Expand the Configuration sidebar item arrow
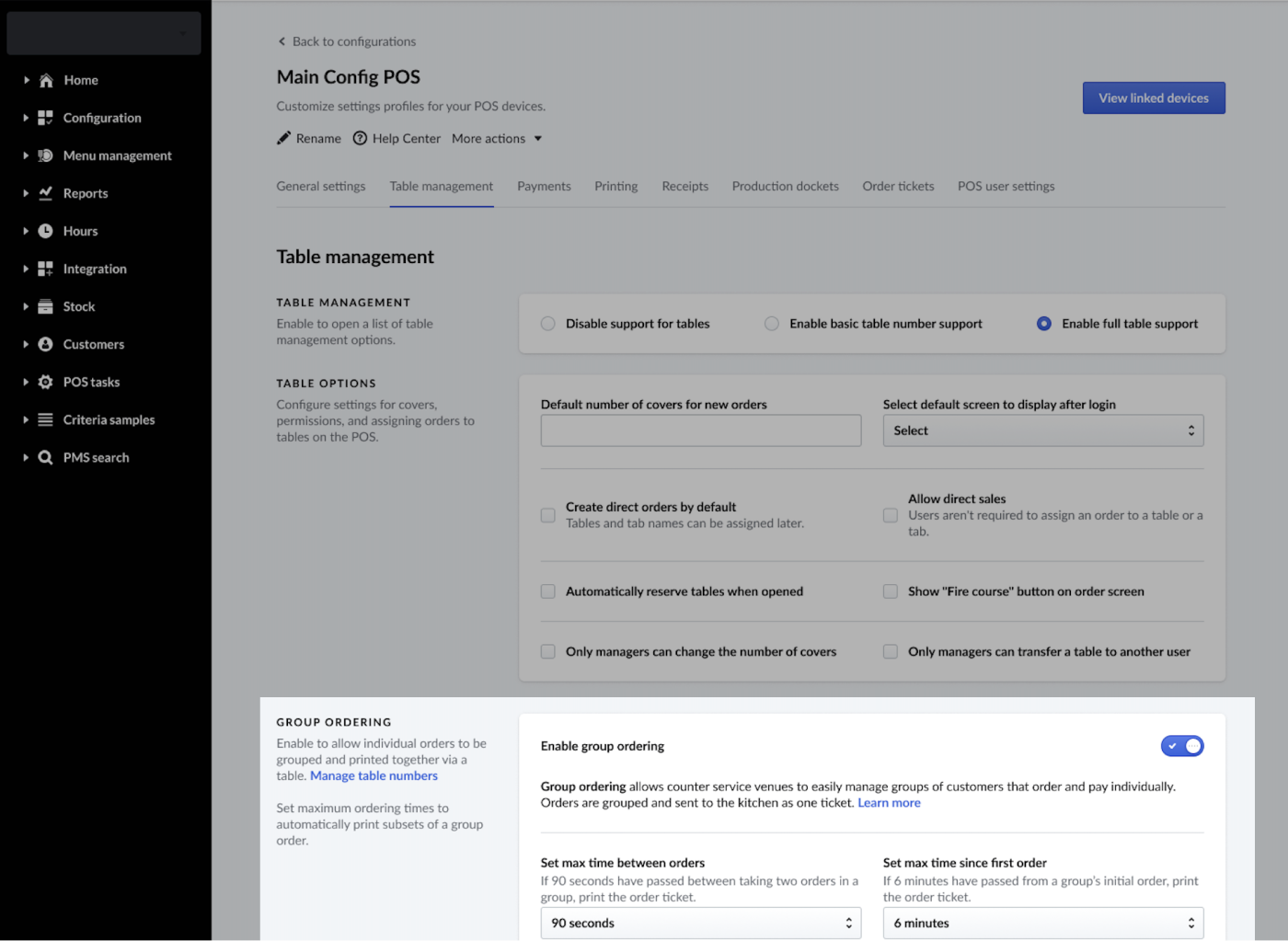Image resolution: width=1288 pixels, height=941 pixels. coord(26,118)
